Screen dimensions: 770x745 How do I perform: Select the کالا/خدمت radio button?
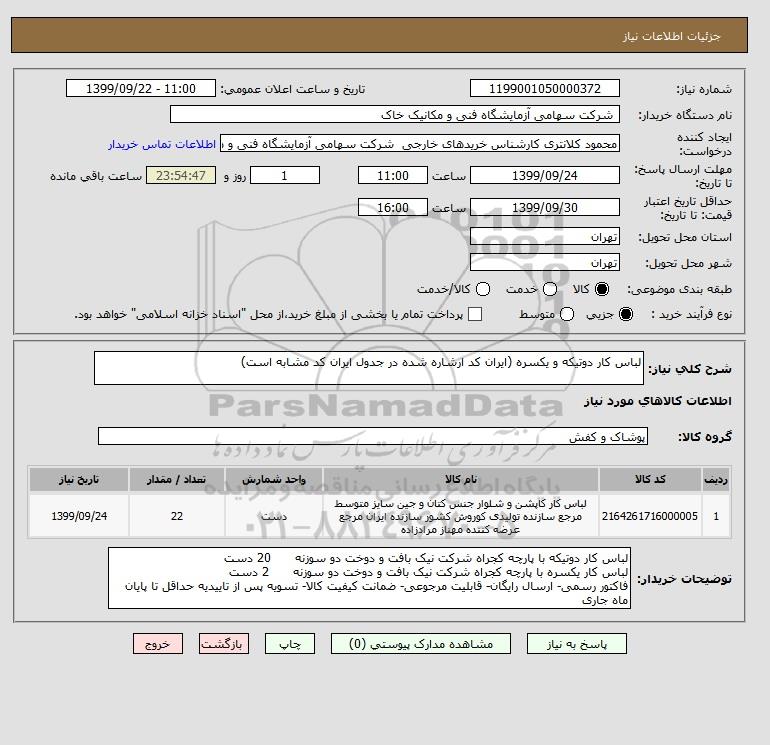(x=483, y=289)
